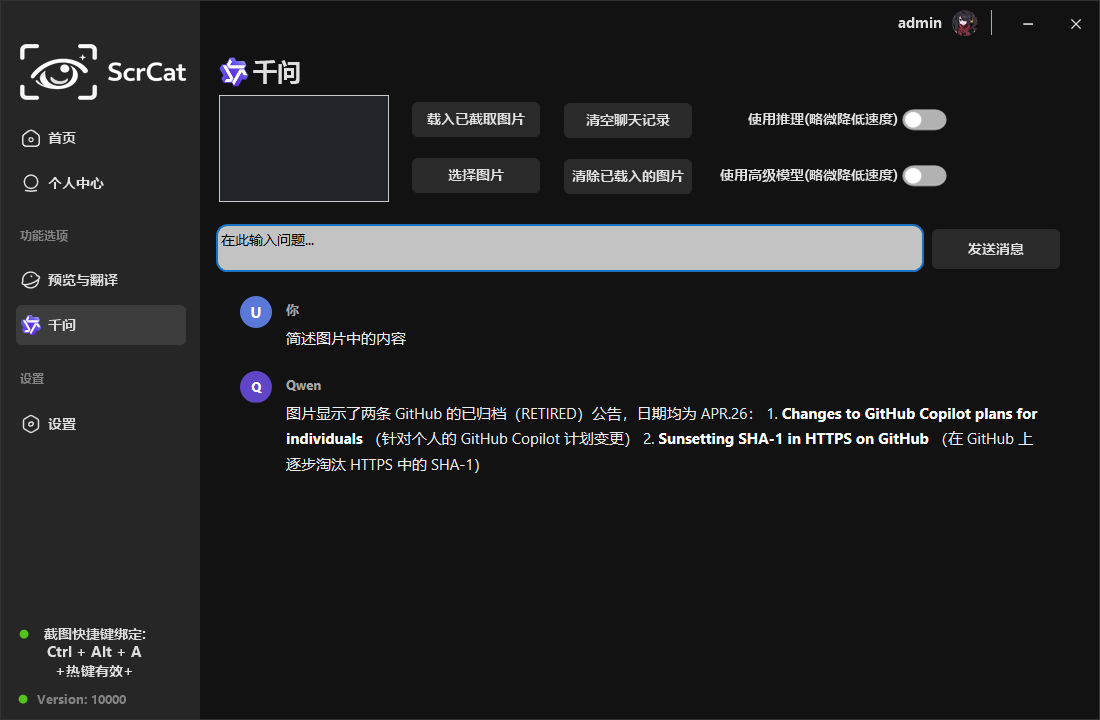Click the purple Q Qwen avatar
Viewport: 1100px width, 720px height.
(x=256, y=387)
